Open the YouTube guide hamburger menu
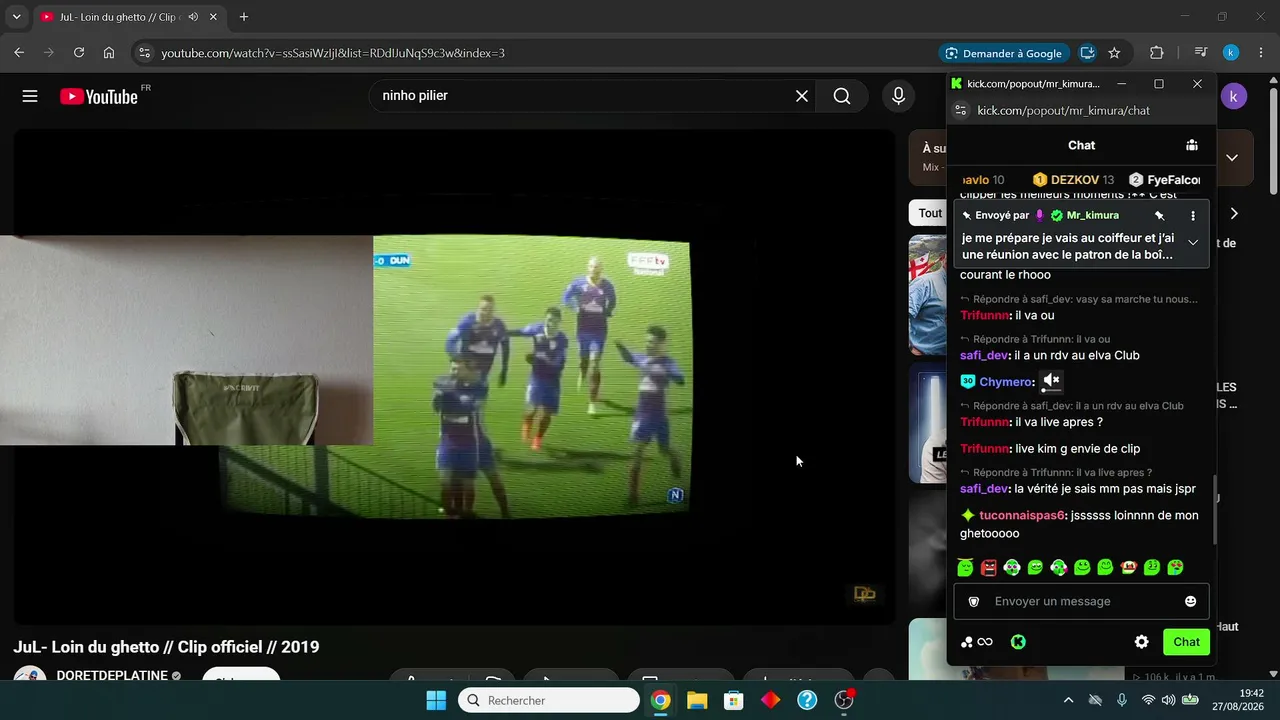 pyautogui.click(x=30, y=96)
